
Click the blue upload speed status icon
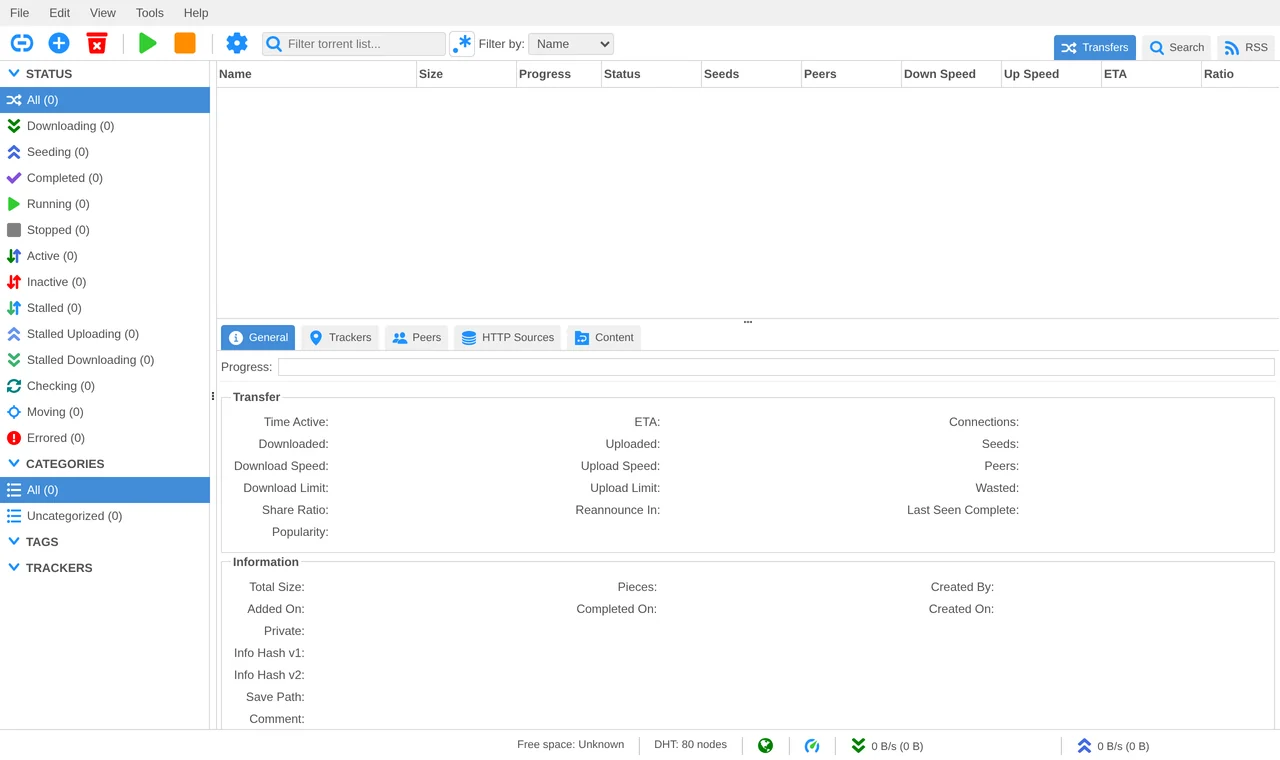coord(1084,746)
